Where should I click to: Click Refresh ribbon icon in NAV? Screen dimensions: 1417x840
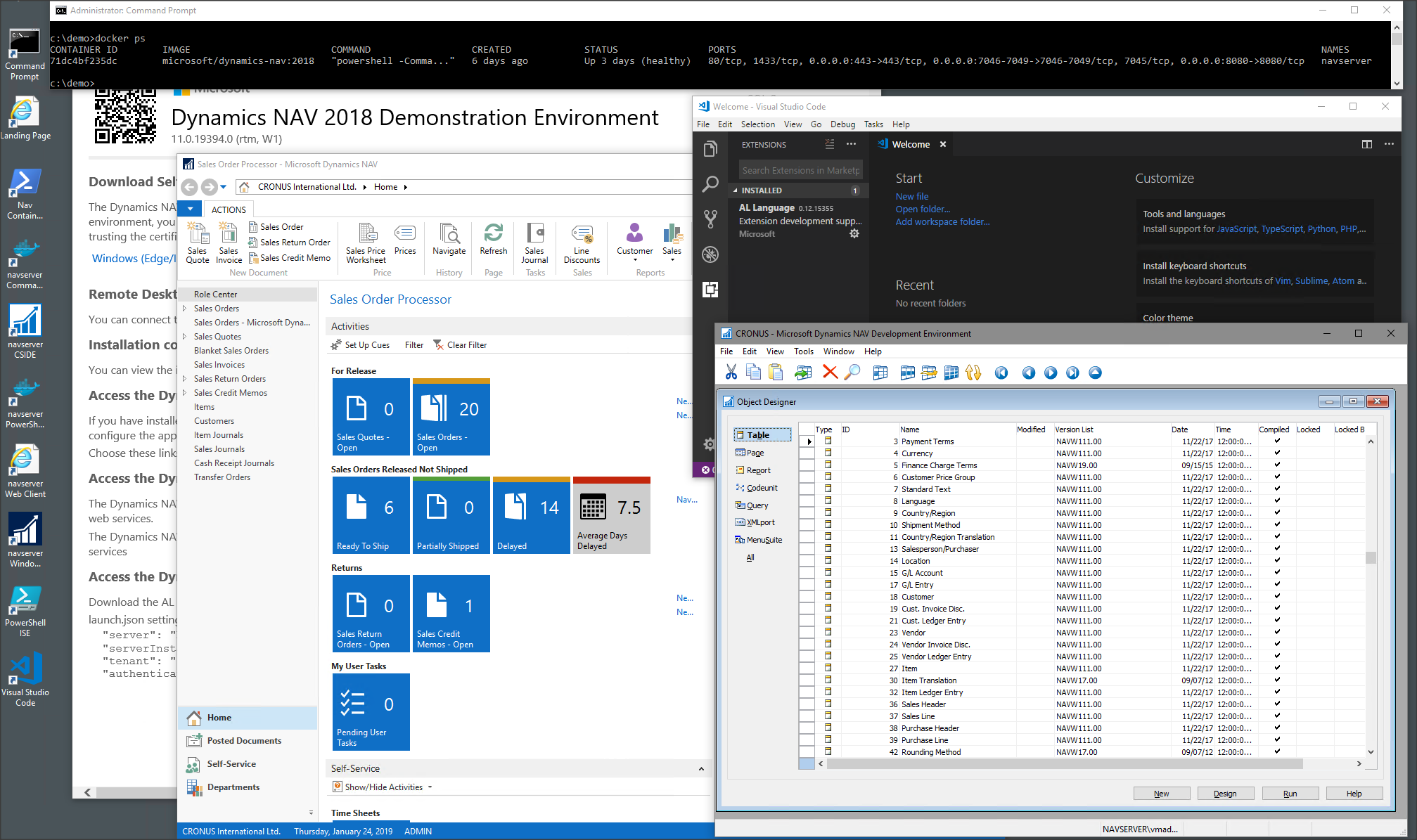point(494,239)
